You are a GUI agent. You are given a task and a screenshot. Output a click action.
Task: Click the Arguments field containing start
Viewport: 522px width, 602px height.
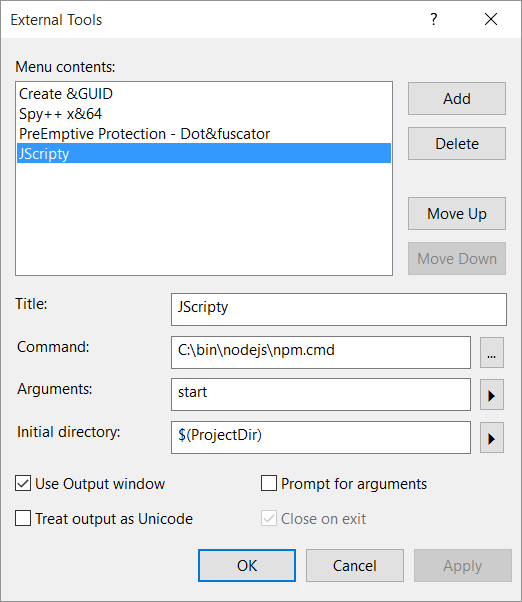[321, 395]
